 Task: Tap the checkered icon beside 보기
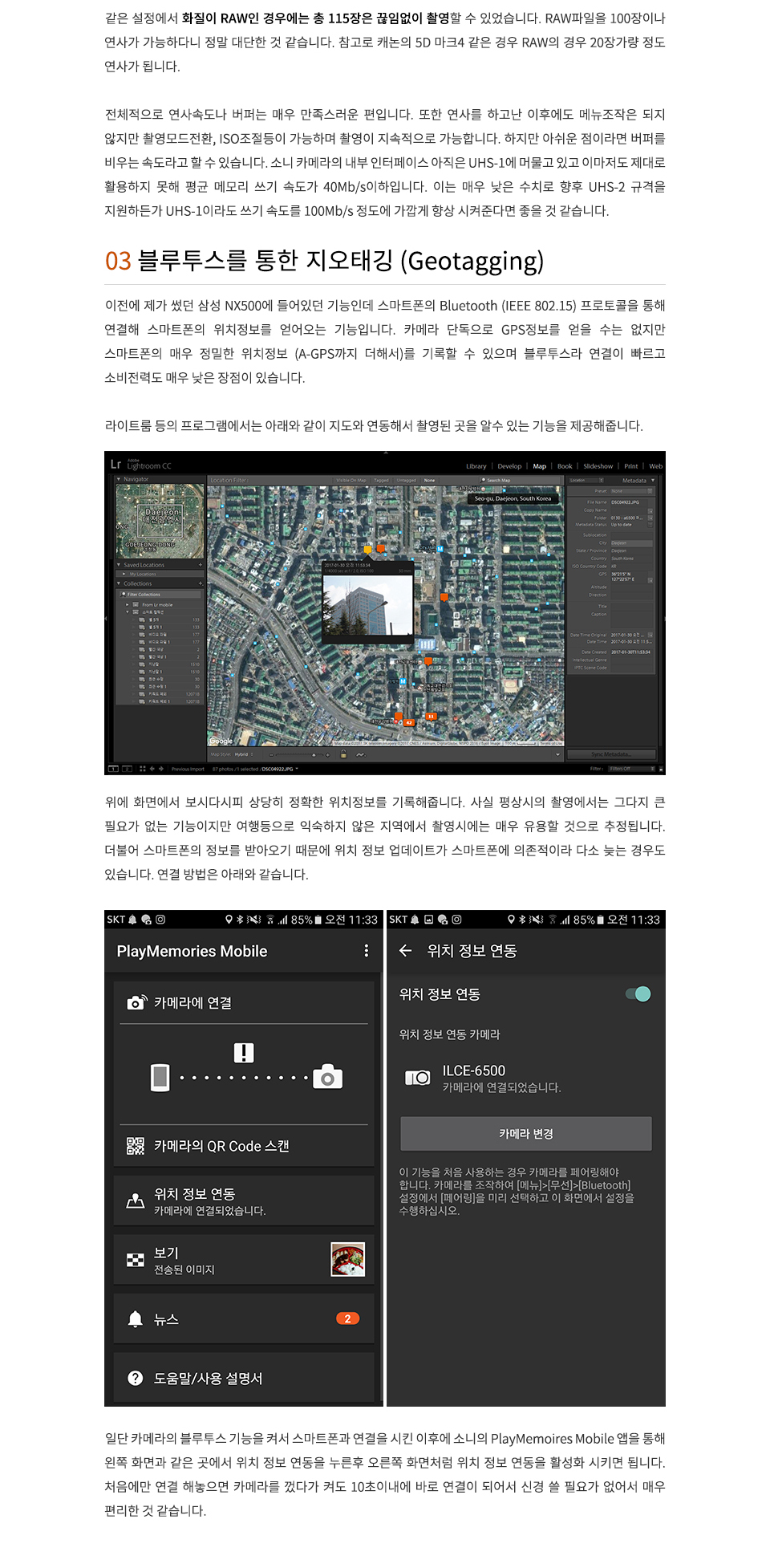136,1261
